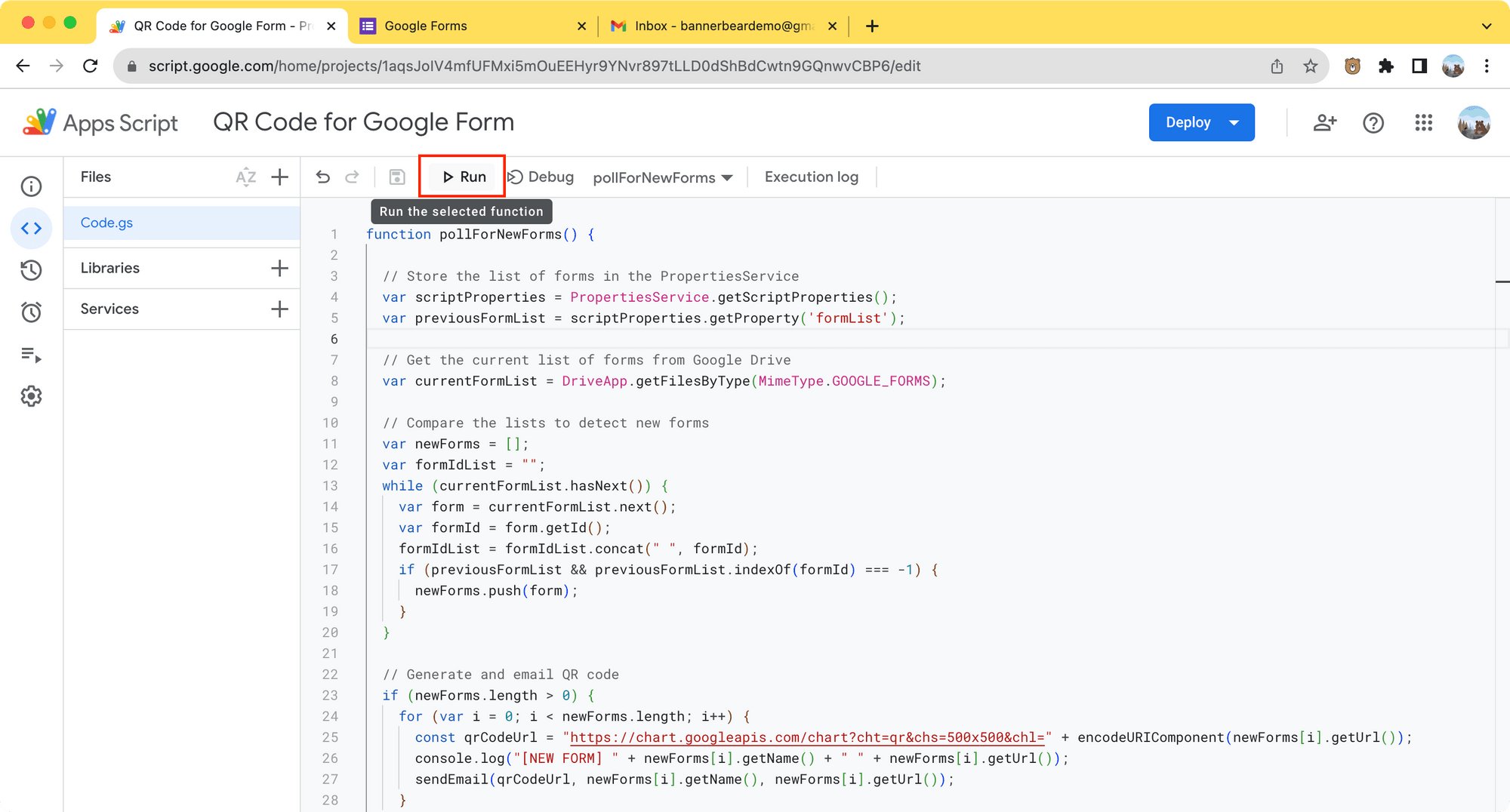The image size is (1510, 812).
Task: Add a new file in Files panel
Action: pos(279,177)
